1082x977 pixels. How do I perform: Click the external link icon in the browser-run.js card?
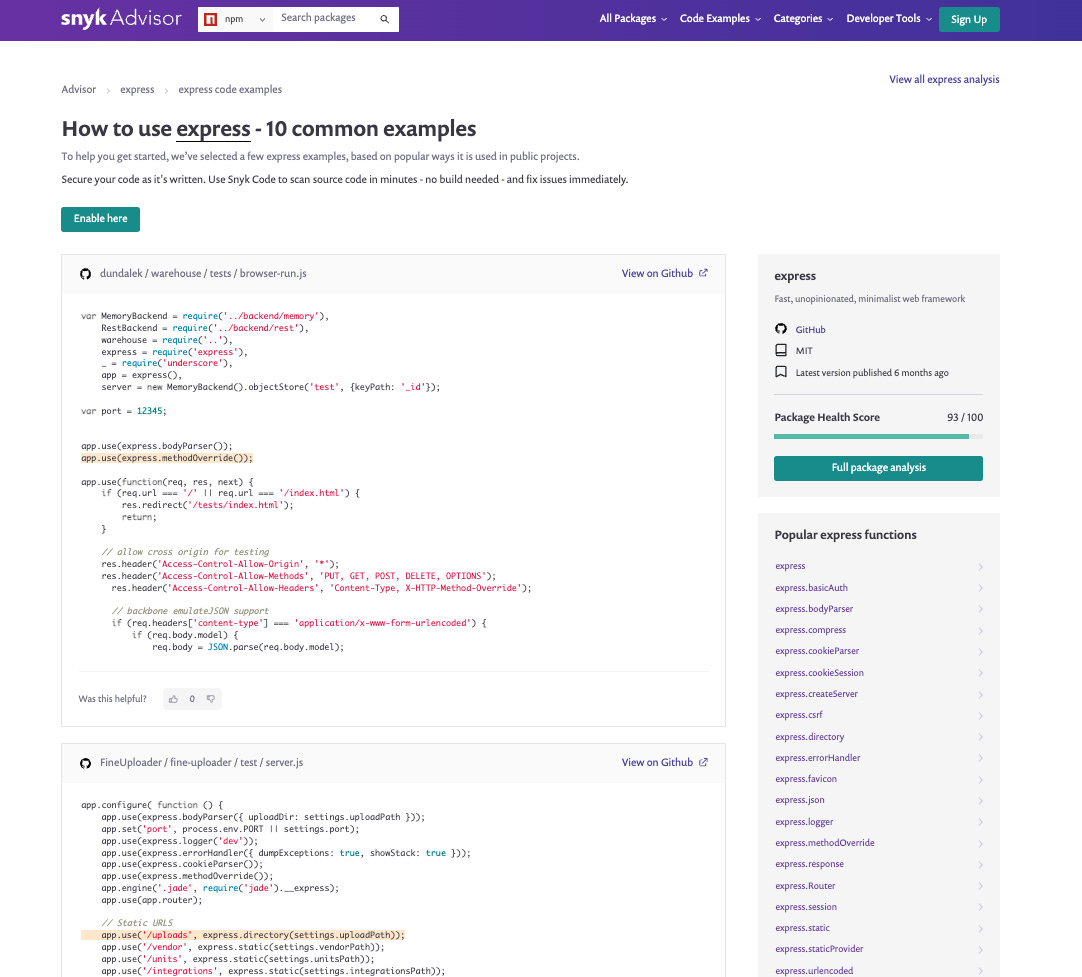click(703, 273)
